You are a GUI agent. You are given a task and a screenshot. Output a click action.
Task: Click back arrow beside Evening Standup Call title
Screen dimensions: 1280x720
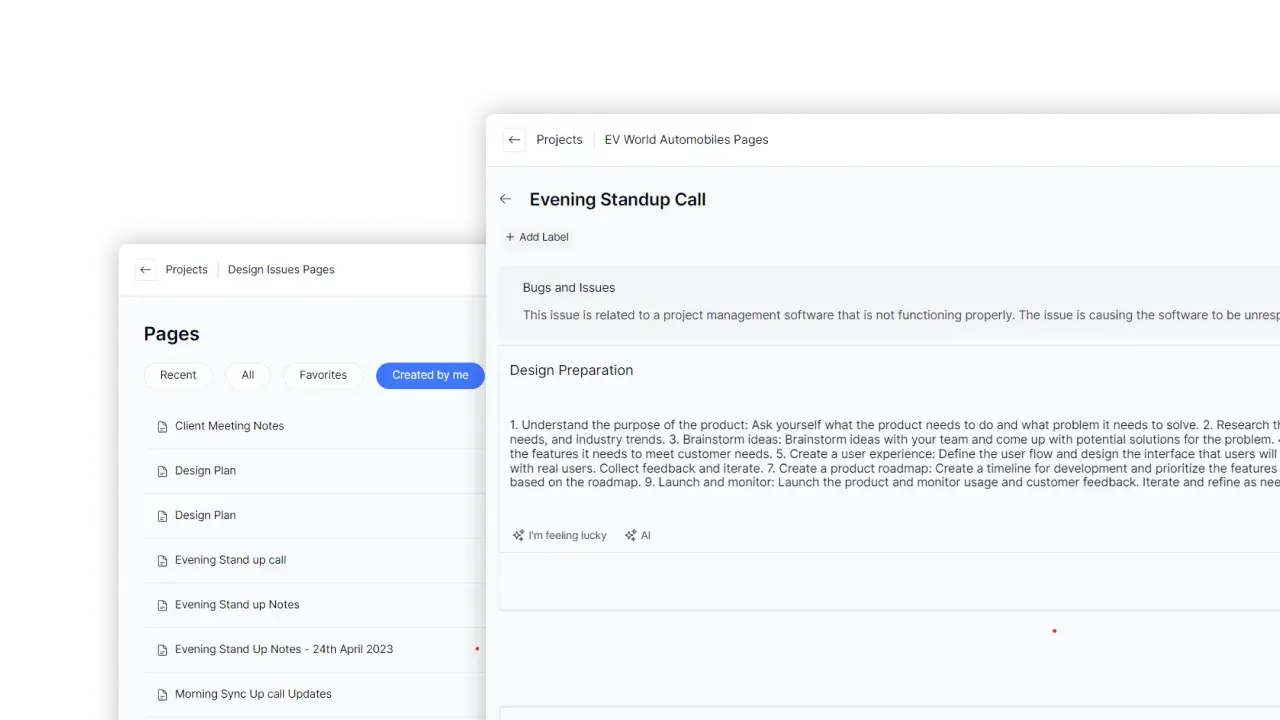pos(506,199)
